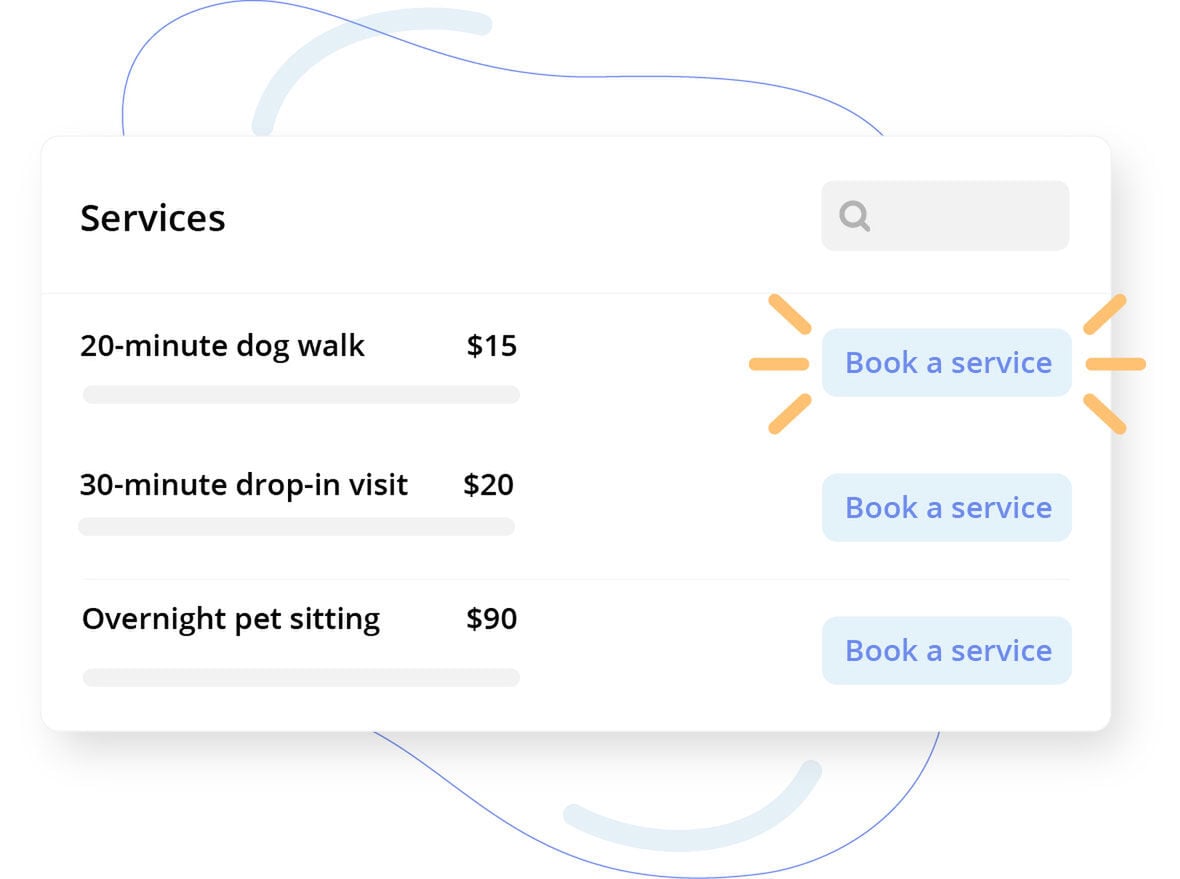Open the 30-minute drop-in visit listing

[x=244, y=485]
